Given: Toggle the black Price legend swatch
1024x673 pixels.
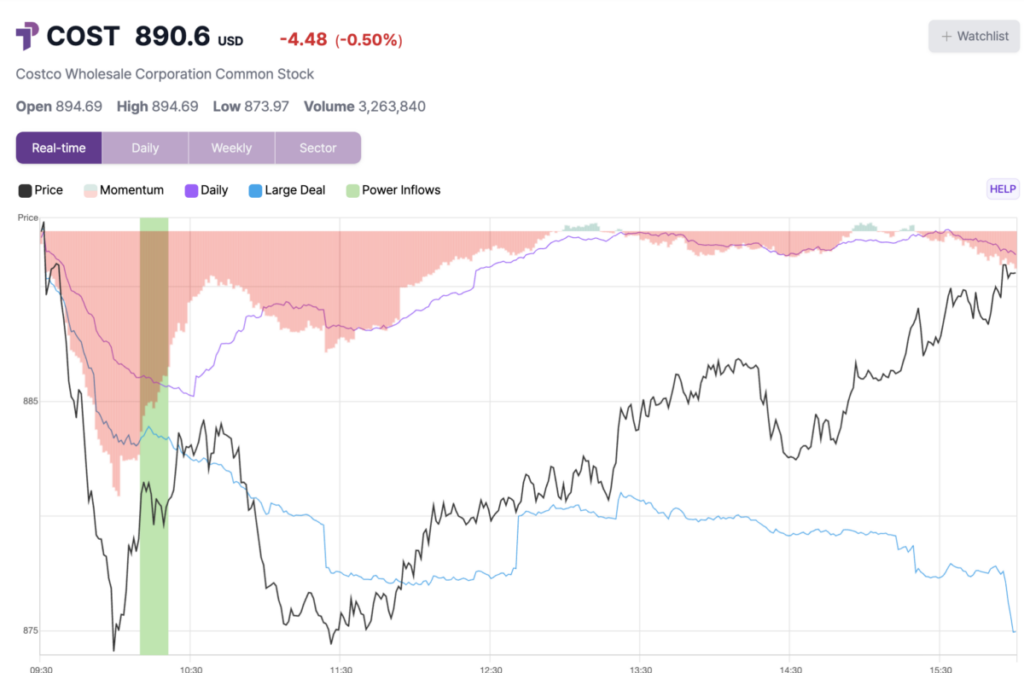Looking at the screenshot, I should 25,190.
